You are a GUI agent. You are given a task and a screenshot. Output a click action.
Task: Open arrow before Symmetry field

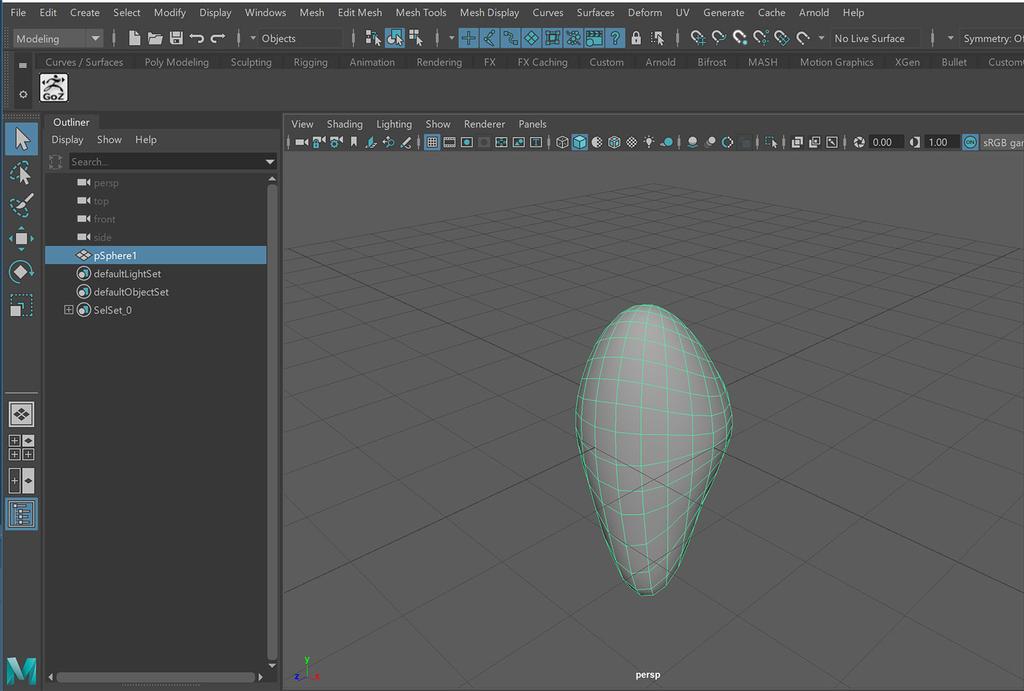[x=950, y=39]
